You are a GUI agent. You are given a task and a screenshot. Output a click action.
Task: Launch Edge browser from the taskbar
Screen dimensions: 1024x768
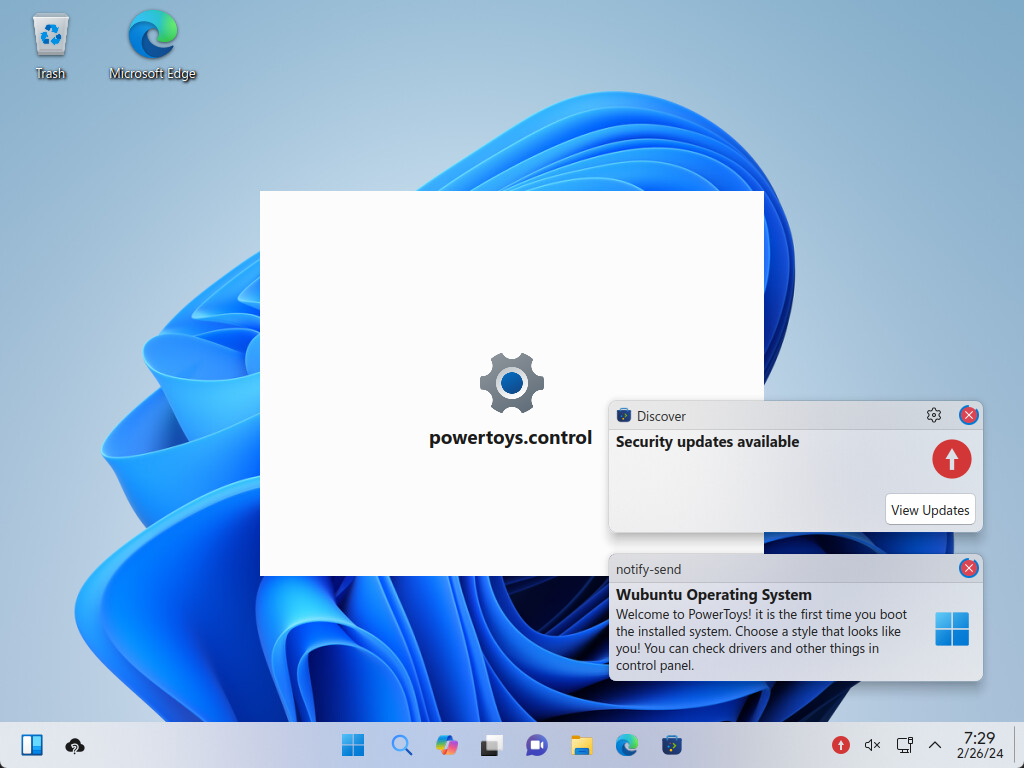(x=627, y=745)
